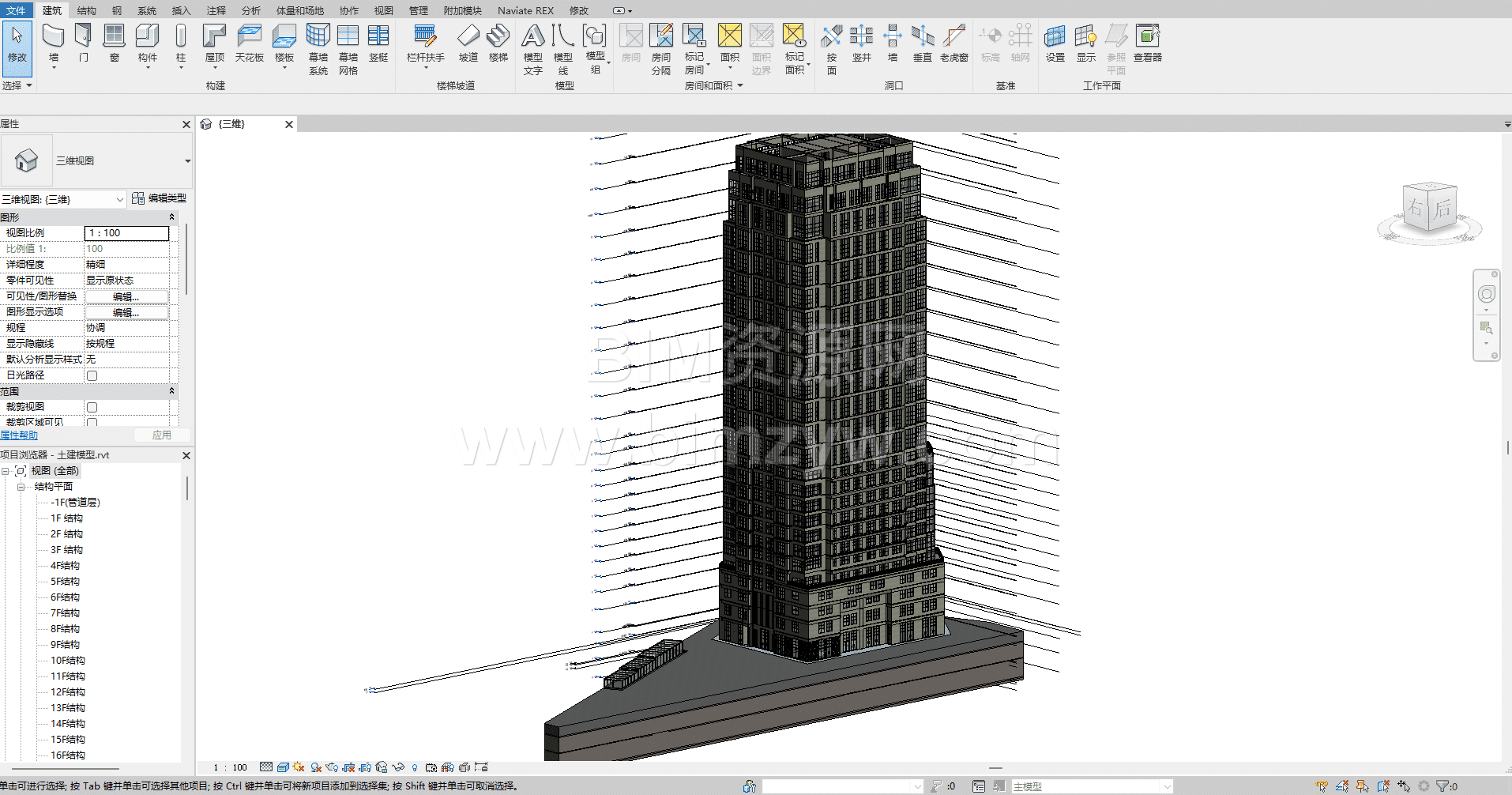This screenshot has width=1512, height=795.
Task: Open the 文件 menu
Action: pos(16,10)
